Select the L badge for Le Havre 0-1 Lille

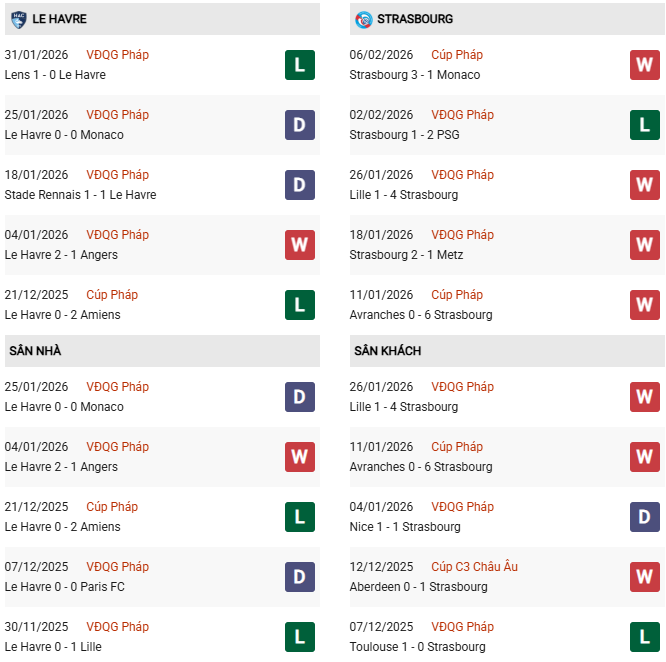coord(300,637)
